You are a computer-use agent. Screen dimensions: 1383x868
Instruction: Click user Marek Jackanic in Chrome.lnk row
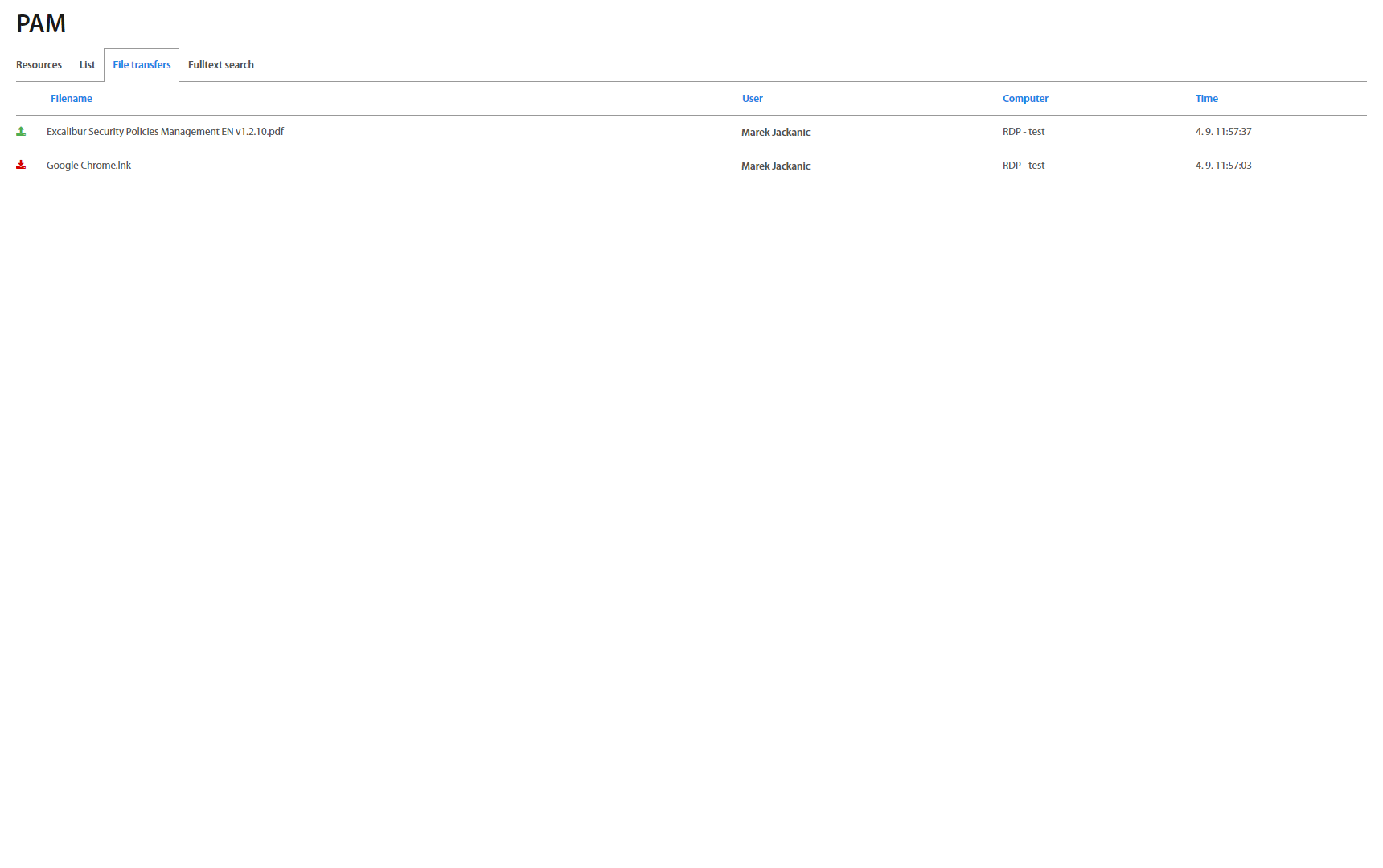(x=775, y=166)
